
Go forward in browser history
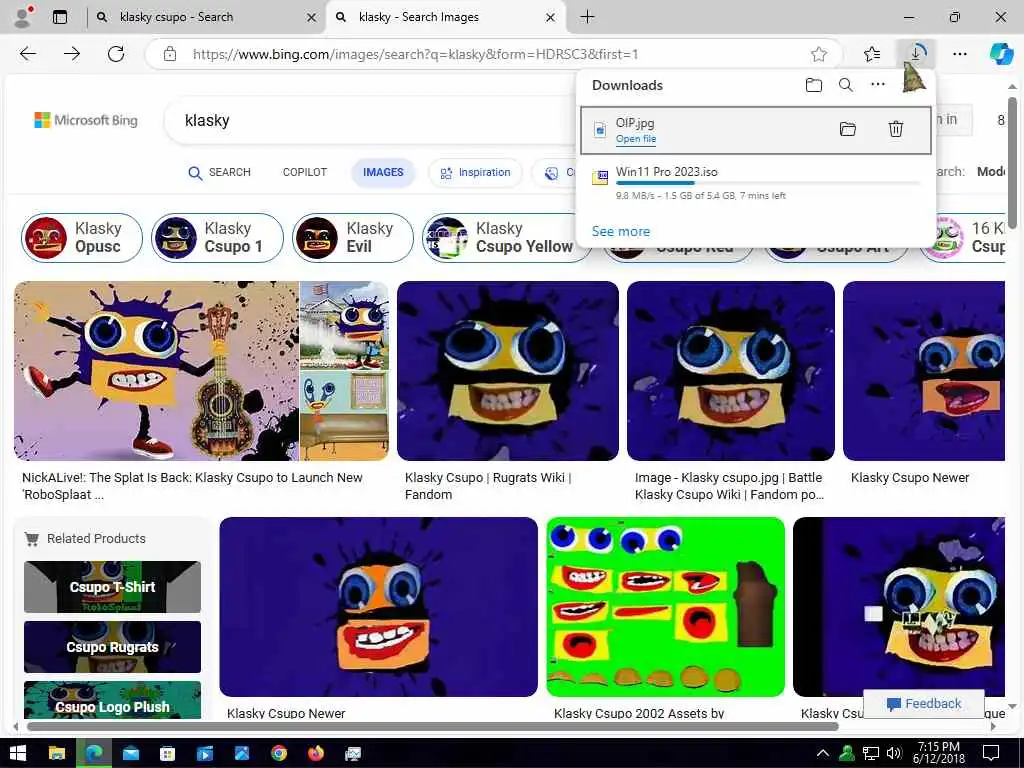(x=72, y=54)
